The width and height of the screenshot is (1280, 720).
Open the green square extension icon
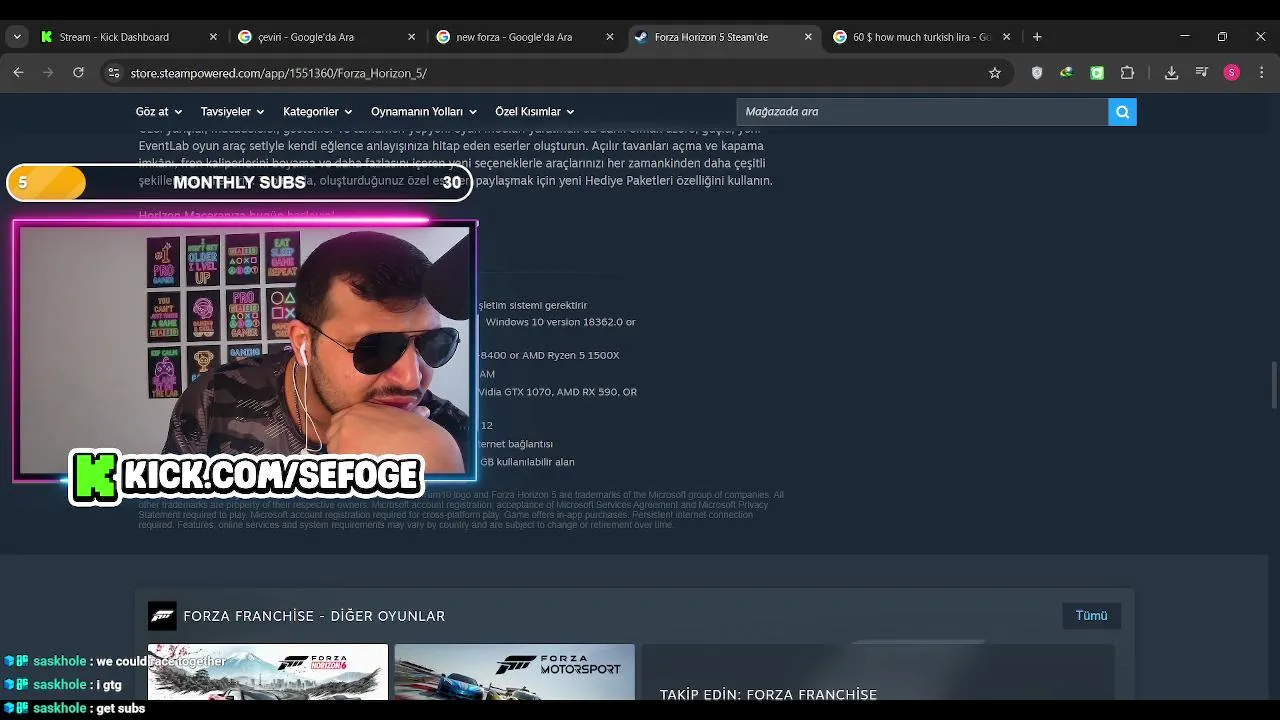pyautogui.click(x=1097, y=72)
